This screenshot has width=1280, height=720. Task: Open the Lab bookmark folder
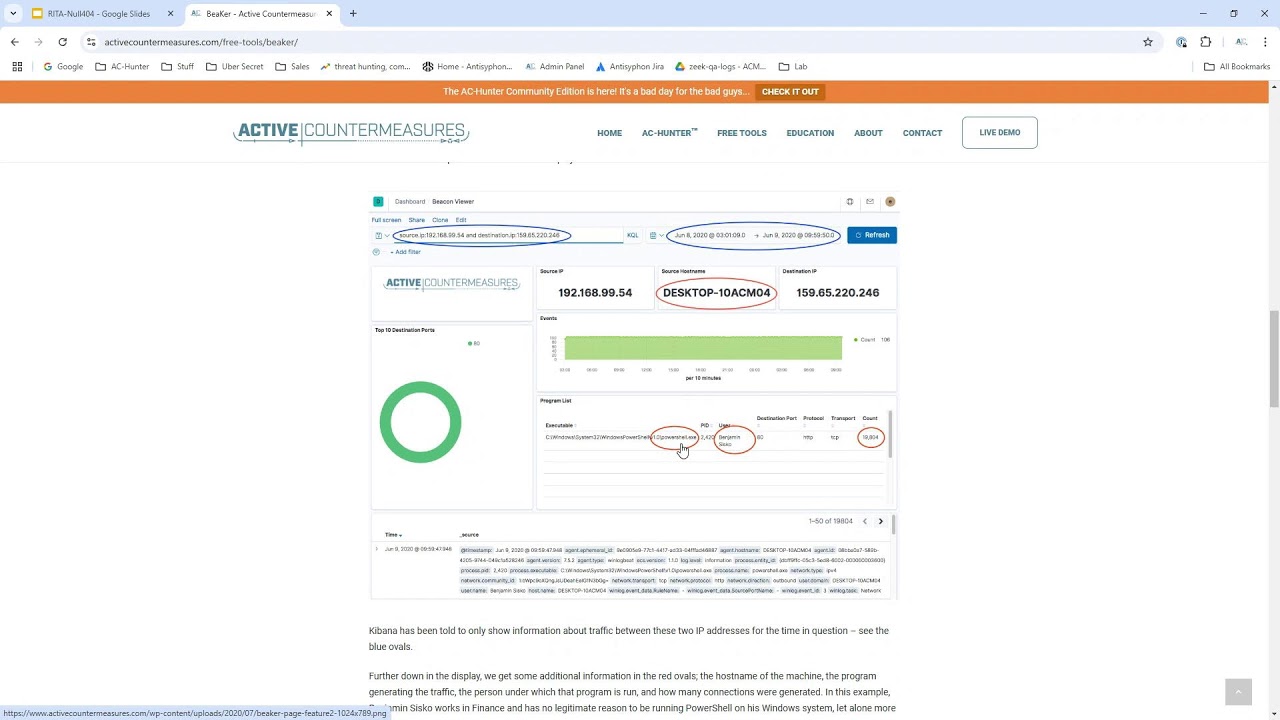point(793,66)
